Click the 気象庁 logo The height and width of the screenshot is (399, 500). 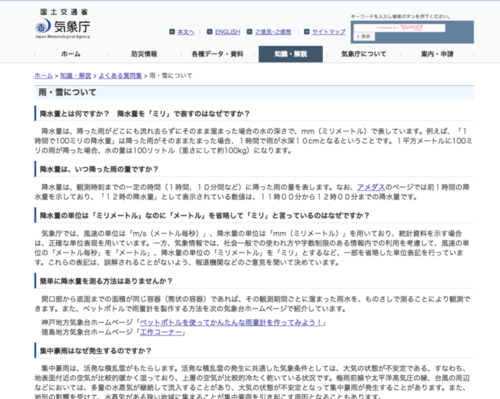[x=63, y=23]
